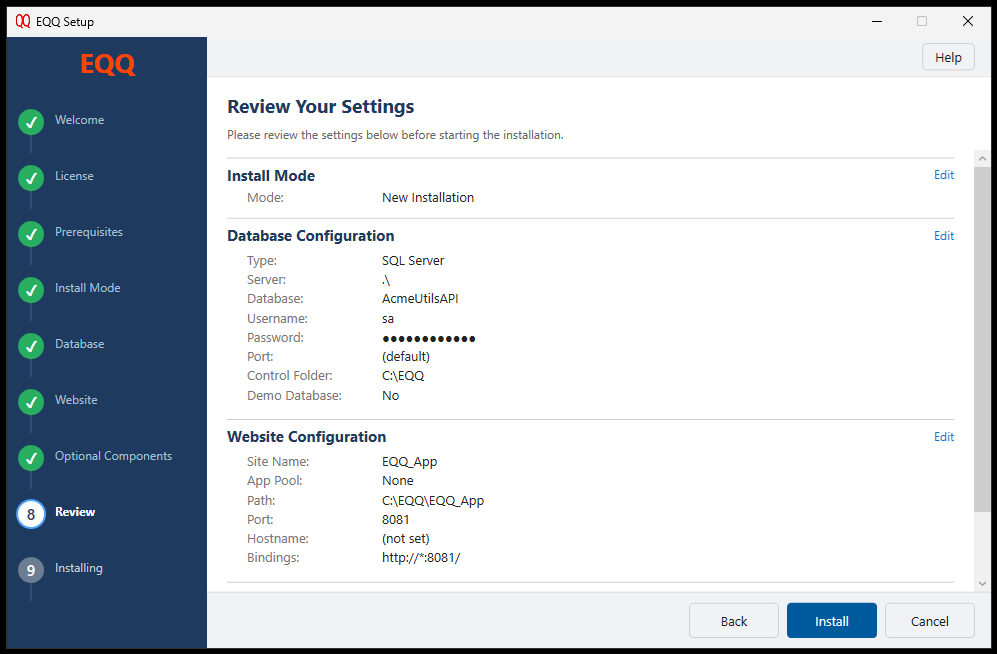Go to the Welcome step label

[x=79, y=119]
